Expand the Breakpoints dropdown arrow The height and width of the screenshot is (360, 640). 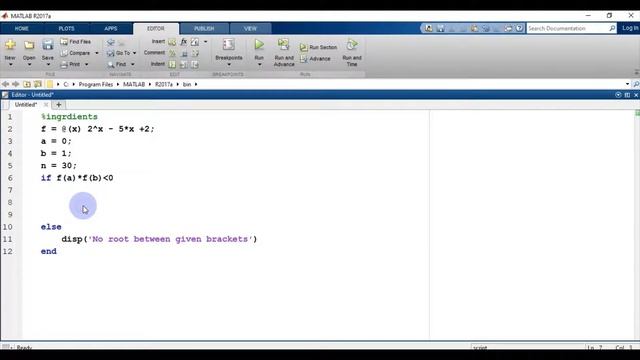(x=229, y=65)
